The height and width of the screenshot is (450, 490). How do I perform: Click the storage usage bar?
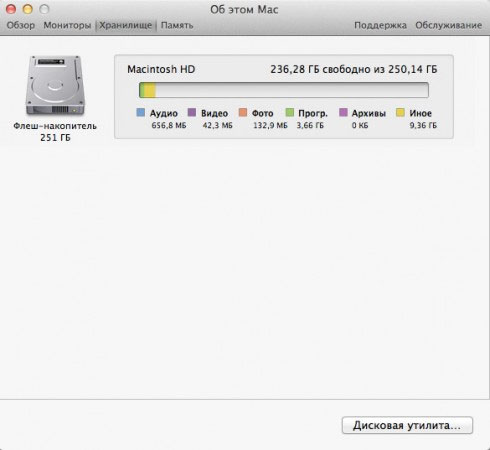pos(284,90)
